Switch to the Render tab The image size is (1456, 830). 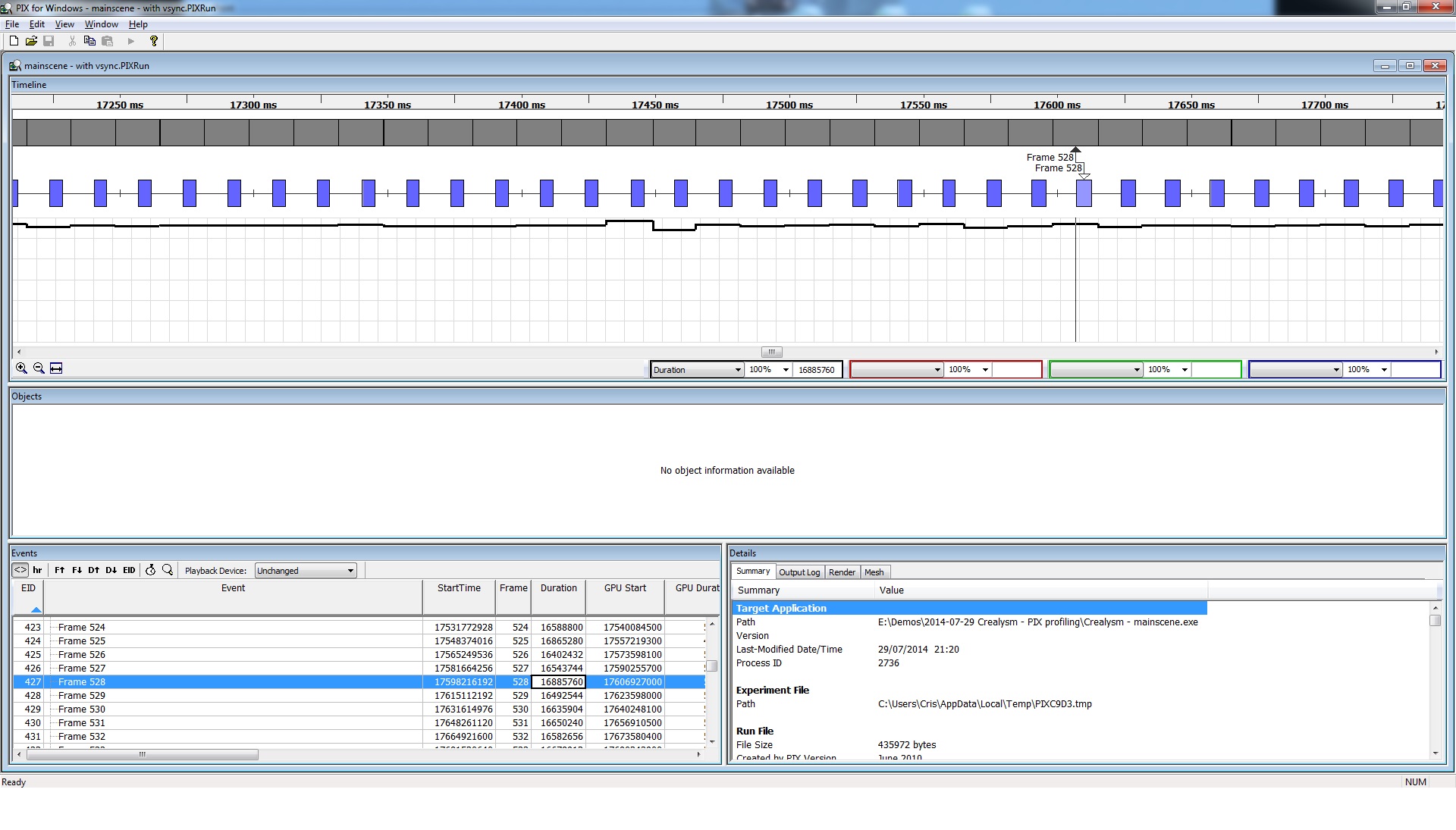click(x=842, y=572)
